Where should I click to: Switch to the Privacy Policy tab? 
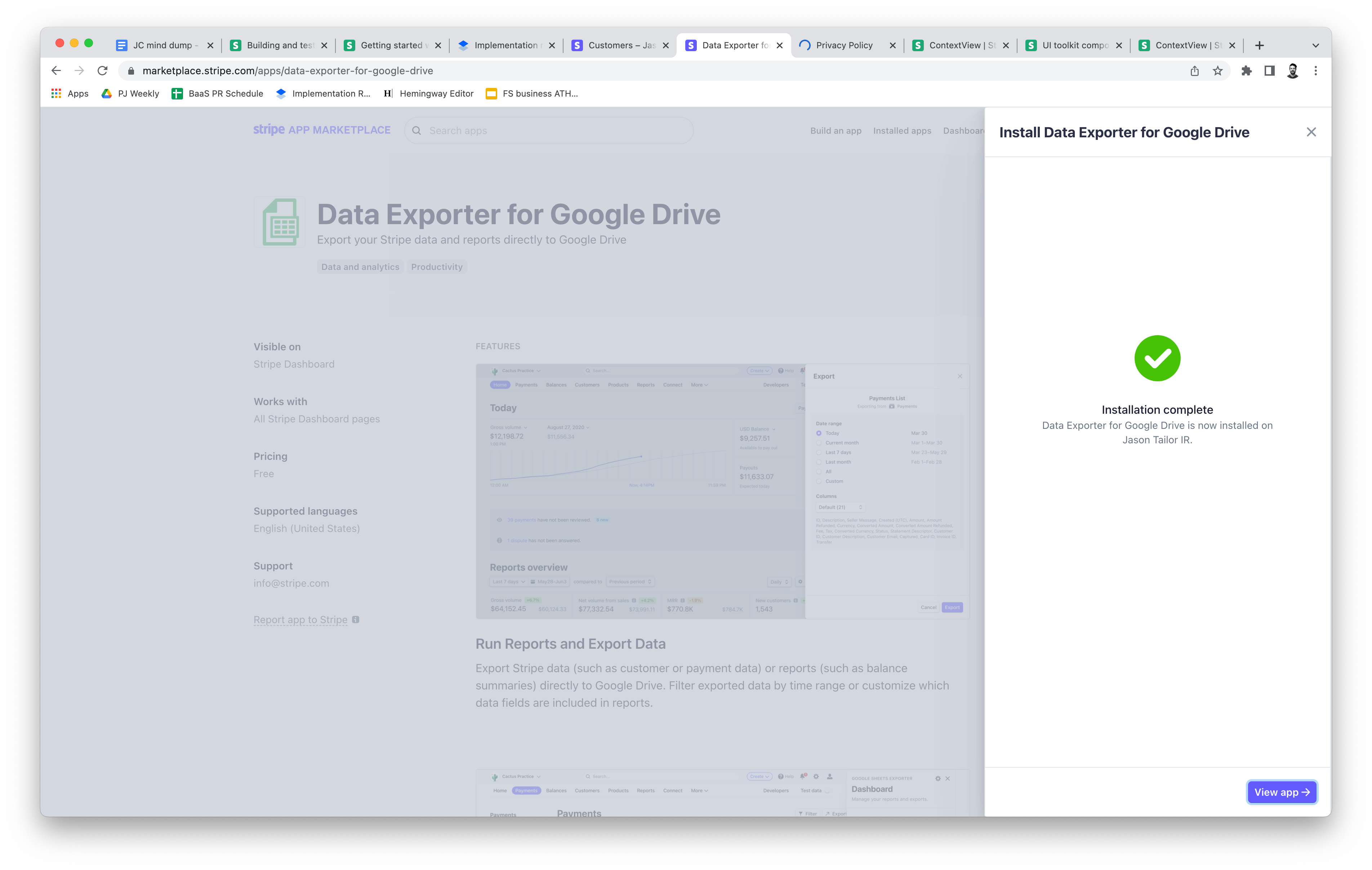844,45
